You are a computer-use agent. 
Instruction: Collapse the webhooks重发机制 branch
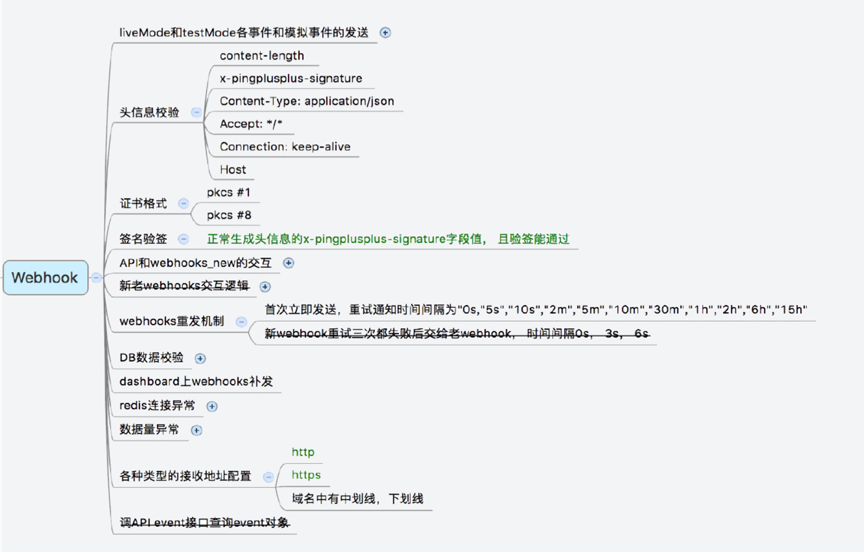pos(241,322)
